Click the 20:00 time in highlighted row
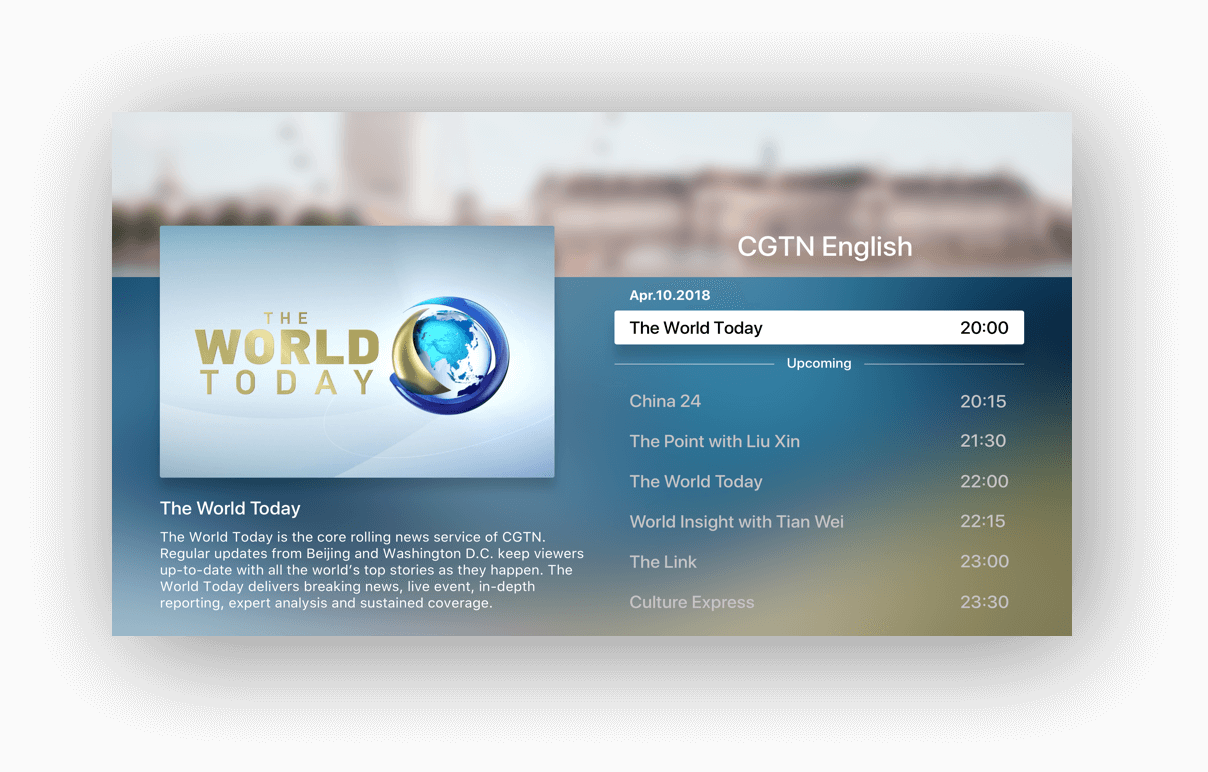1208x772 pixels. coord(984,328)
